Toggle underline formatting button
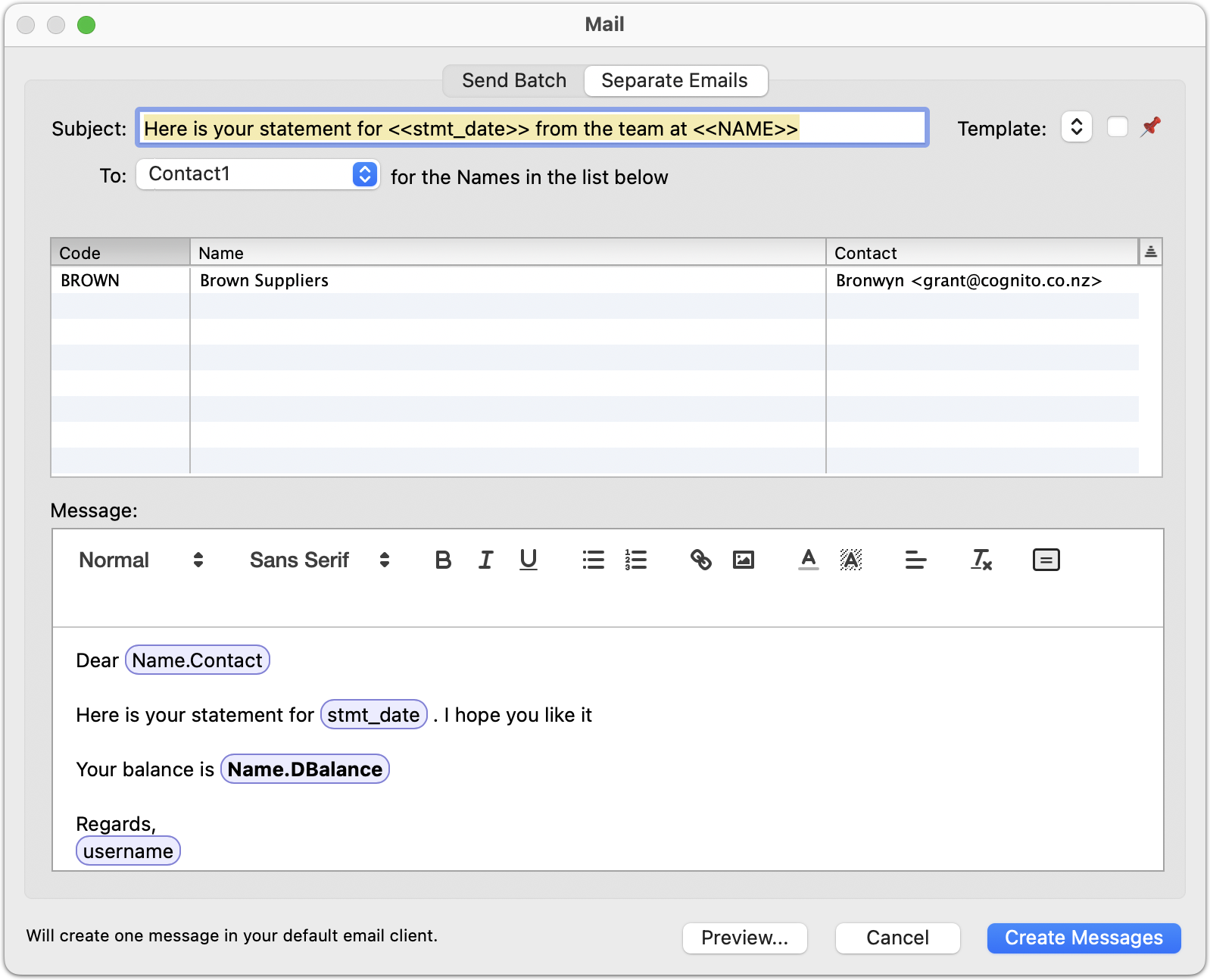The image size is (1210, 980). pyautogui.click(x=529, y=560)
